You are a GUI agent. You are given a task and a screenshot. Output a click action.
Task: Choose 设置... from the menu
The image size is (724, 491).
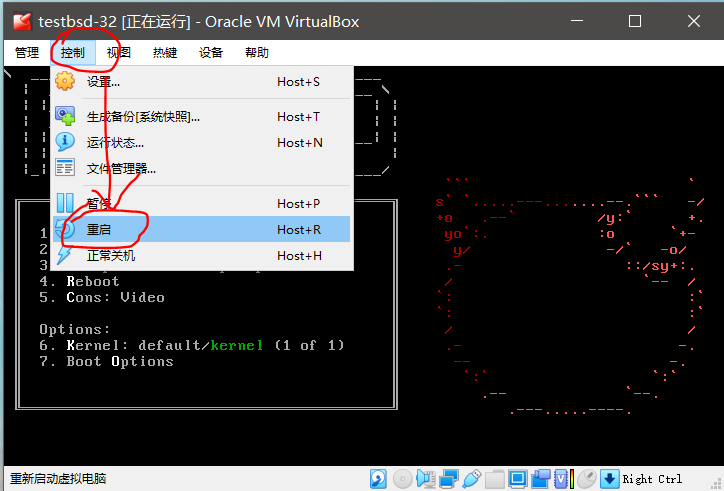pos(202,82)
